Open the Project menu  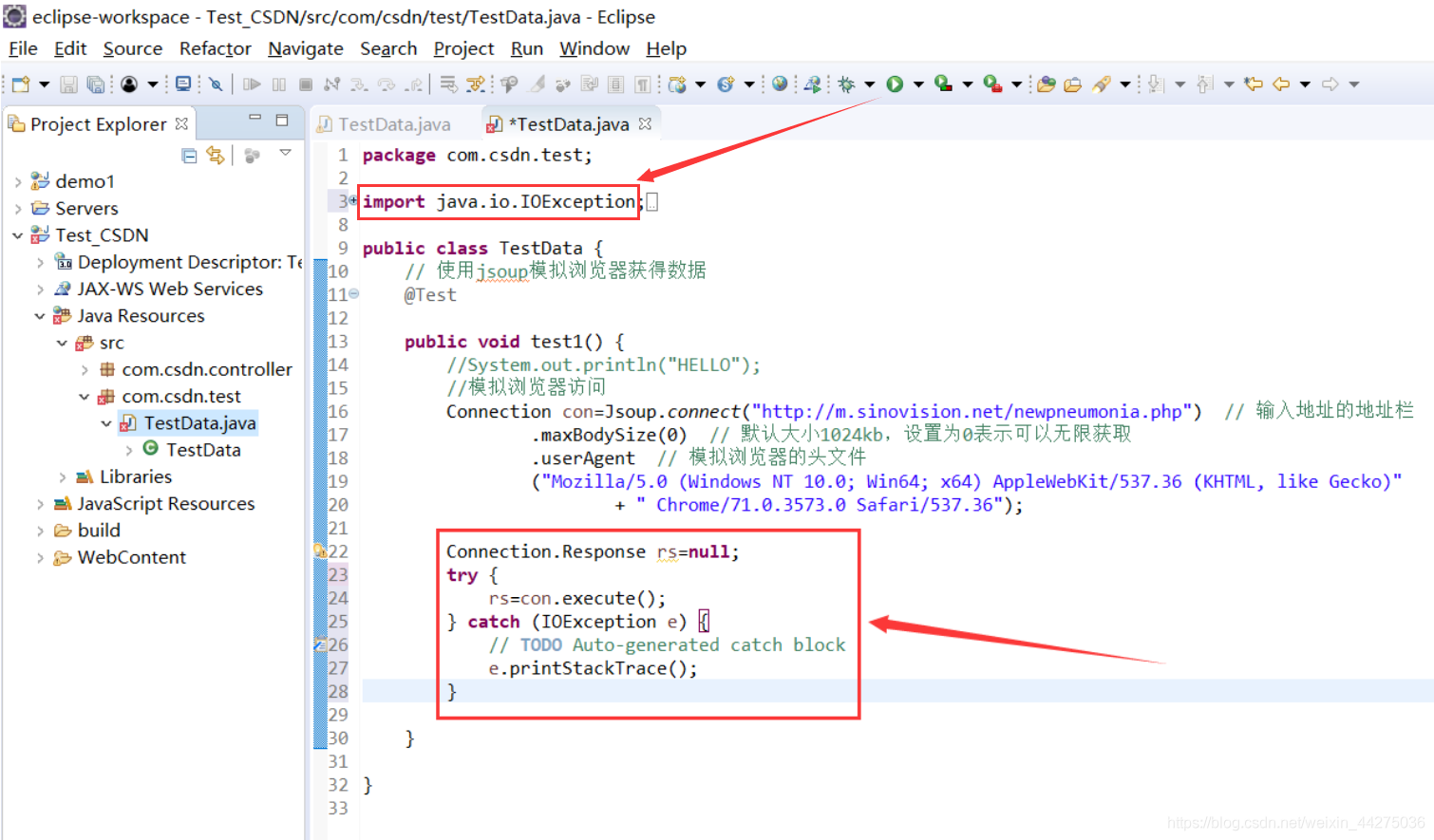click(x=463, y=48)
